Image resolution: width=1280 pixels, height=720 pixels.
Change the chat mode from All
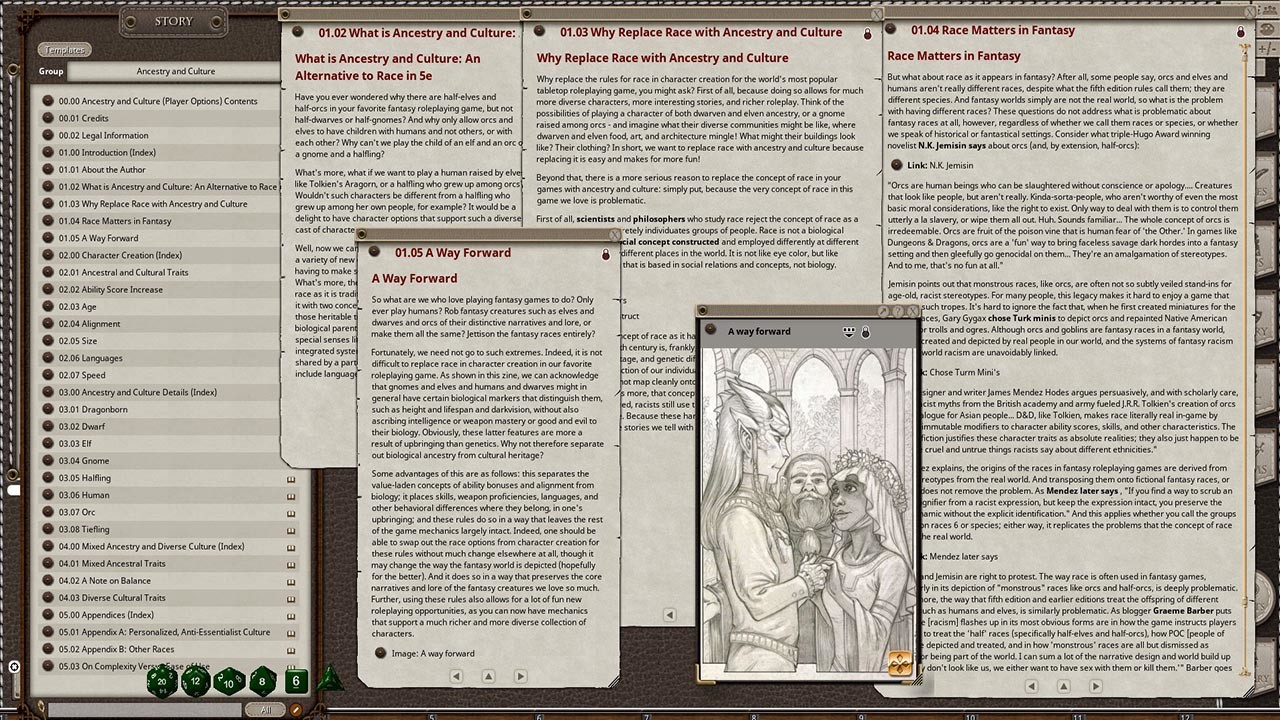pyautogui.click(x=266, y=709)
